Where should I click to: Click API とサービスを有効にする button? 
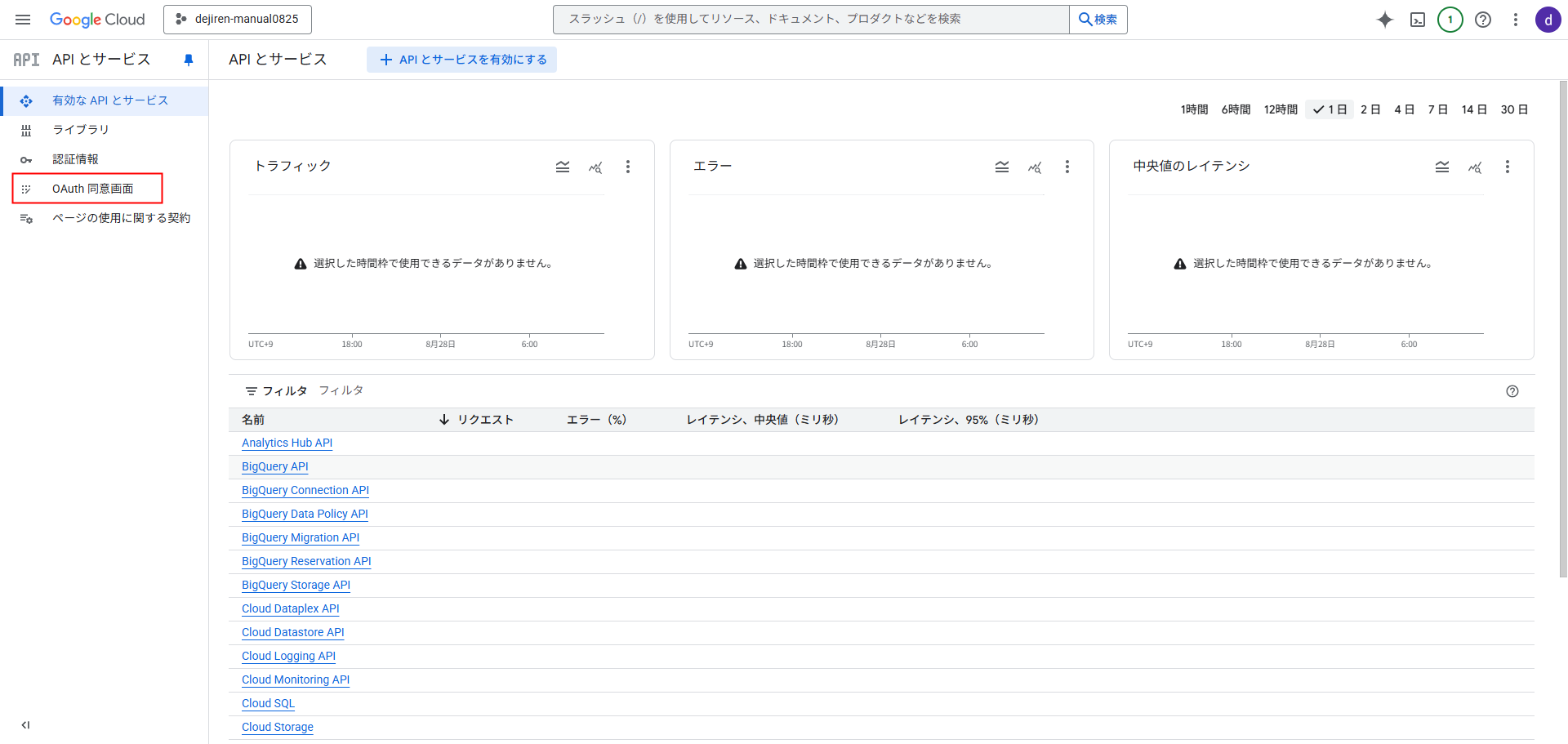[x=462, y=60]
